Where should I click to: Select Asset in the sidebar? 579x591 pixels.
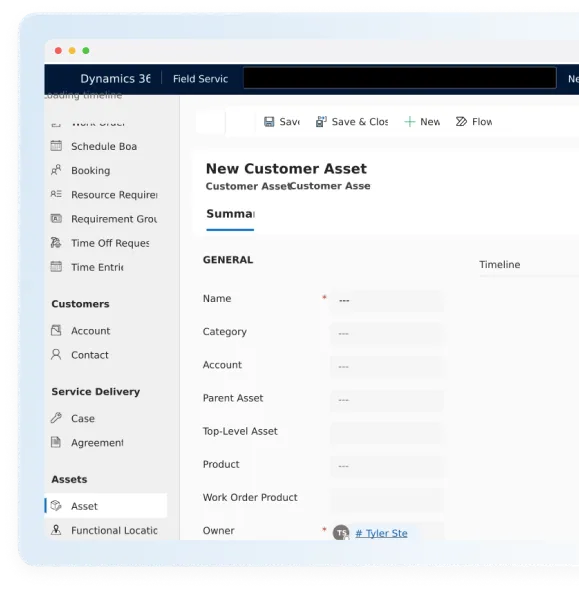106,506
